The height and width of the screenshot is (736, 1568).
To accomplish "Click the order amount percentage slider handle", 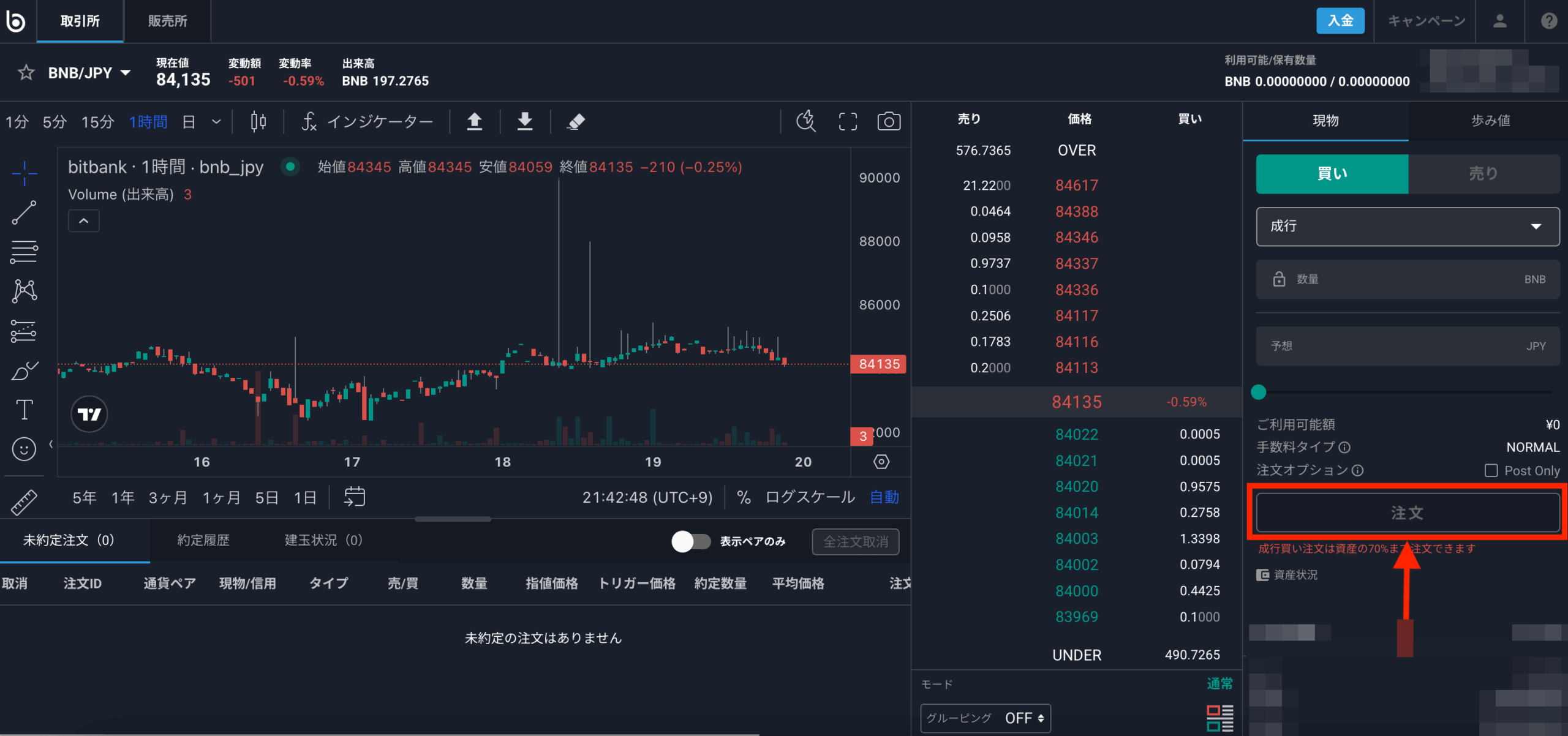I will click(x=1258, y=392).
